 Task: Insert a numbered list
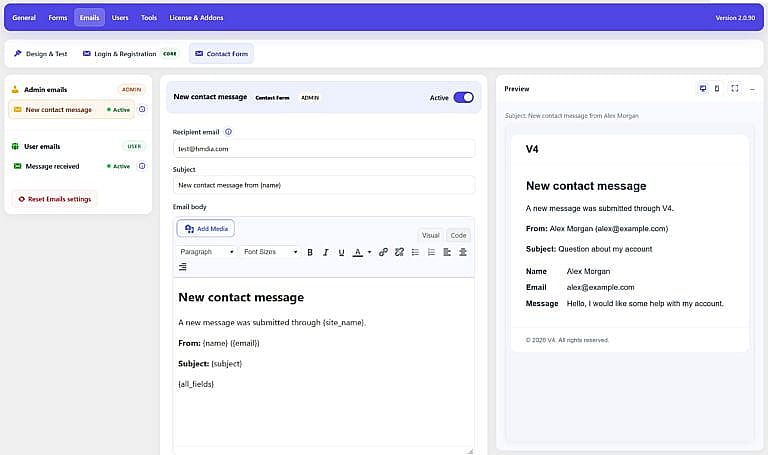click(x=431, y=252)
